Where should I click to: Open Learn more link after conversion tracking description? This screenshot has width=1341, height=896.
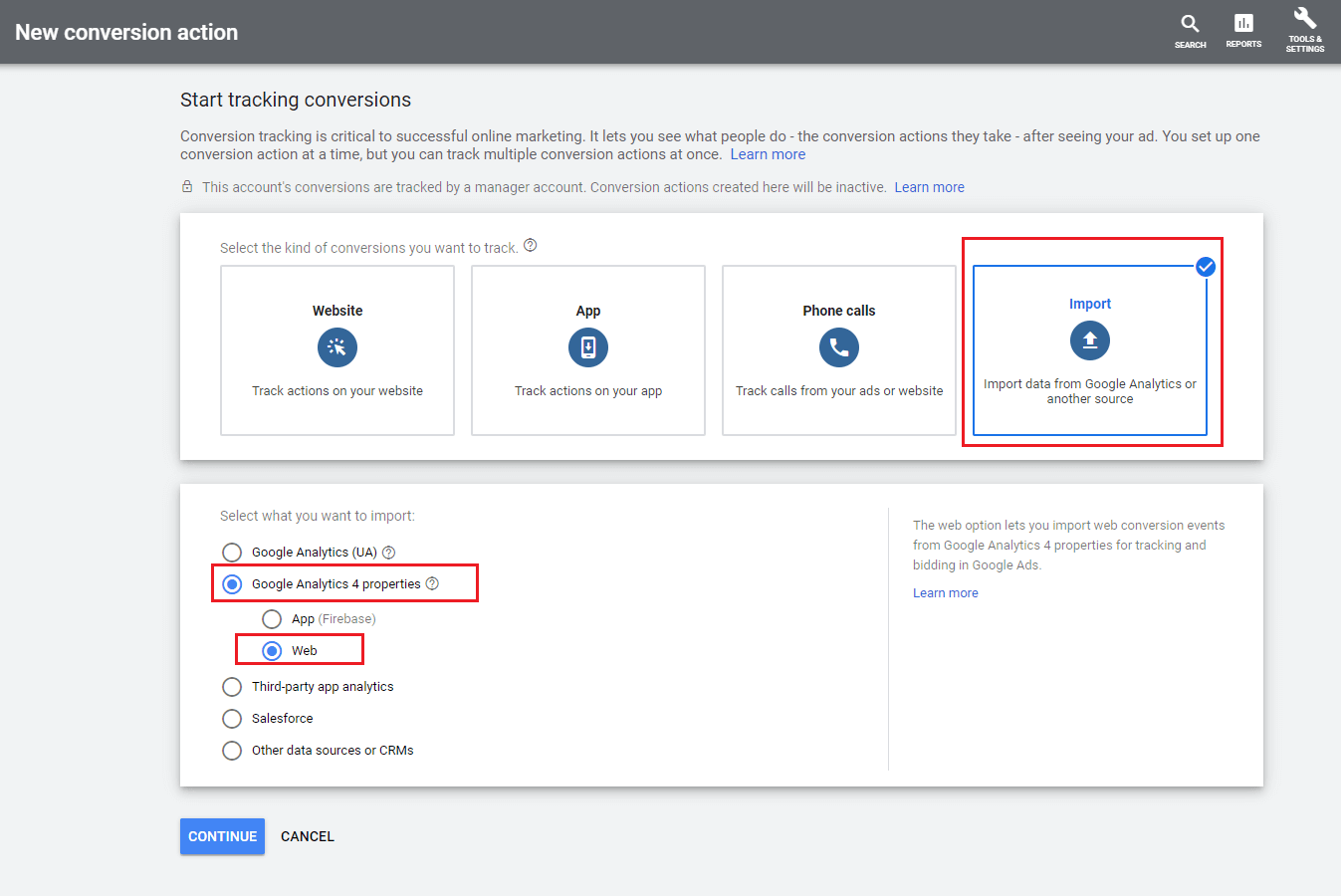(x=768, y=154)
